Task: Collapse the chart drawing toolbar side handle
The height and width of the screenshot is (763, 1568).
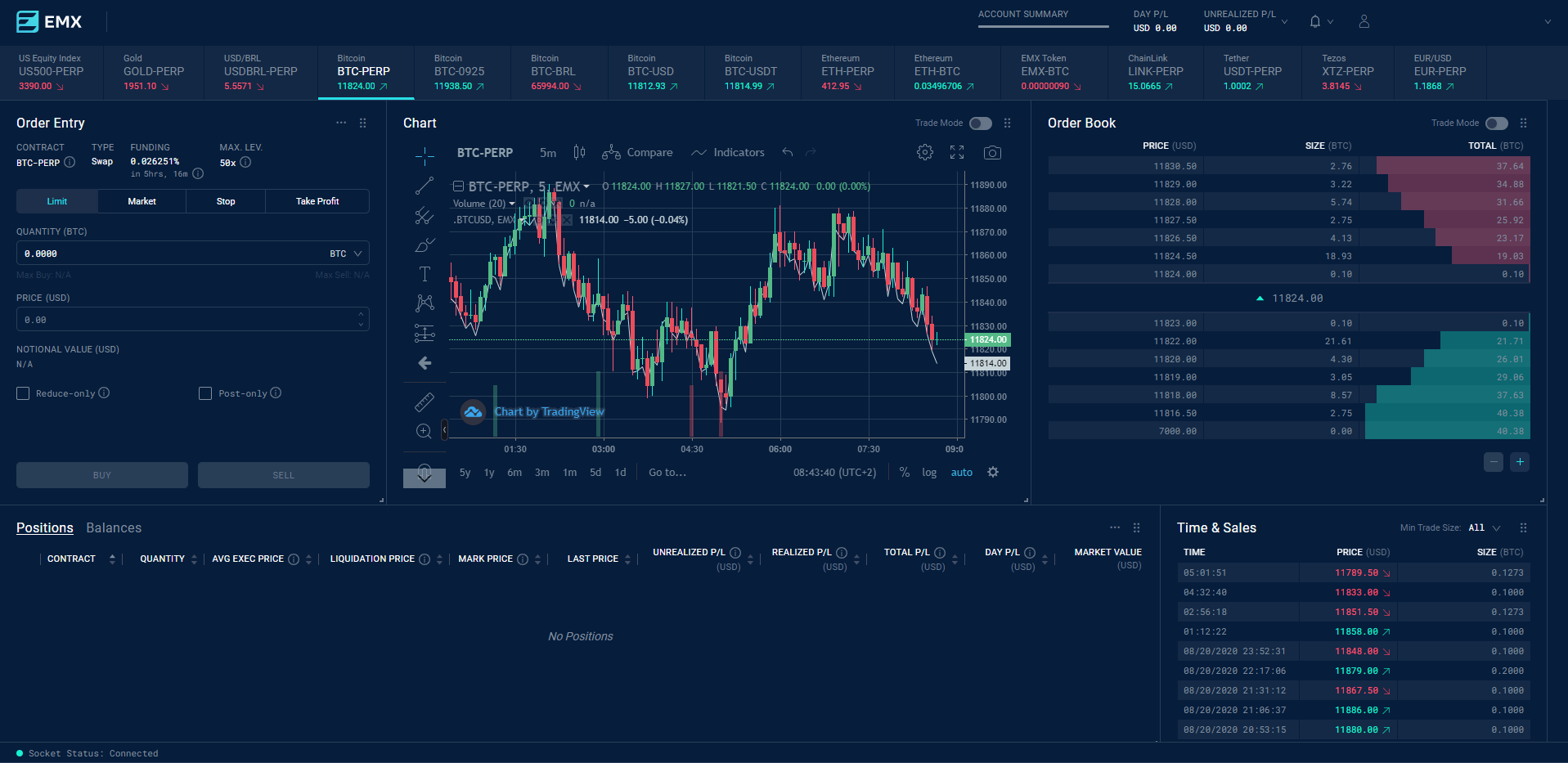Action: click(x=445, y=429)
